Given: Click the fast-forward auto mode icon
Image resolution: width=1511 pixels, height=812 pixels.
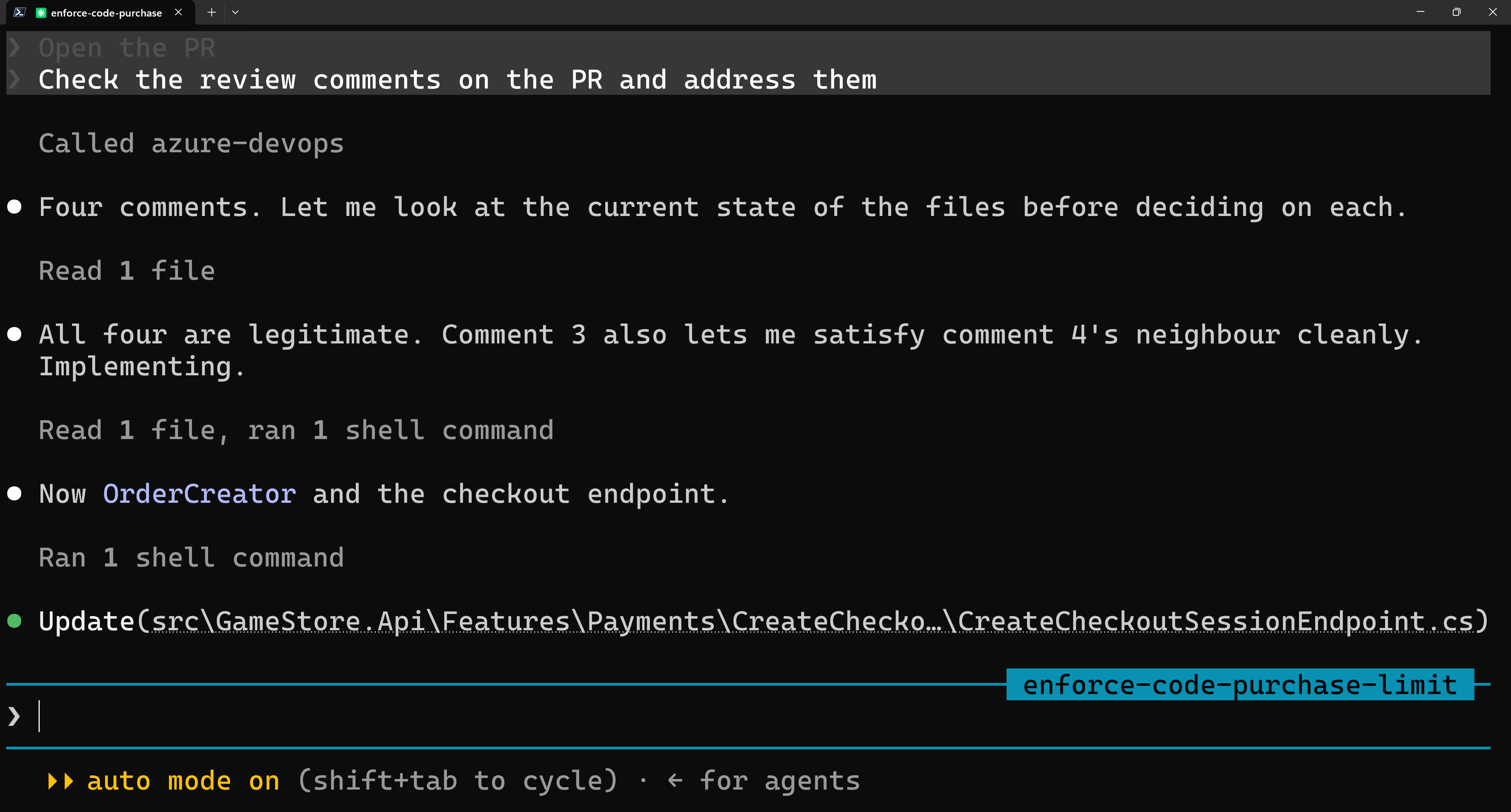Looking at the screenshot, I should (61, 781).
